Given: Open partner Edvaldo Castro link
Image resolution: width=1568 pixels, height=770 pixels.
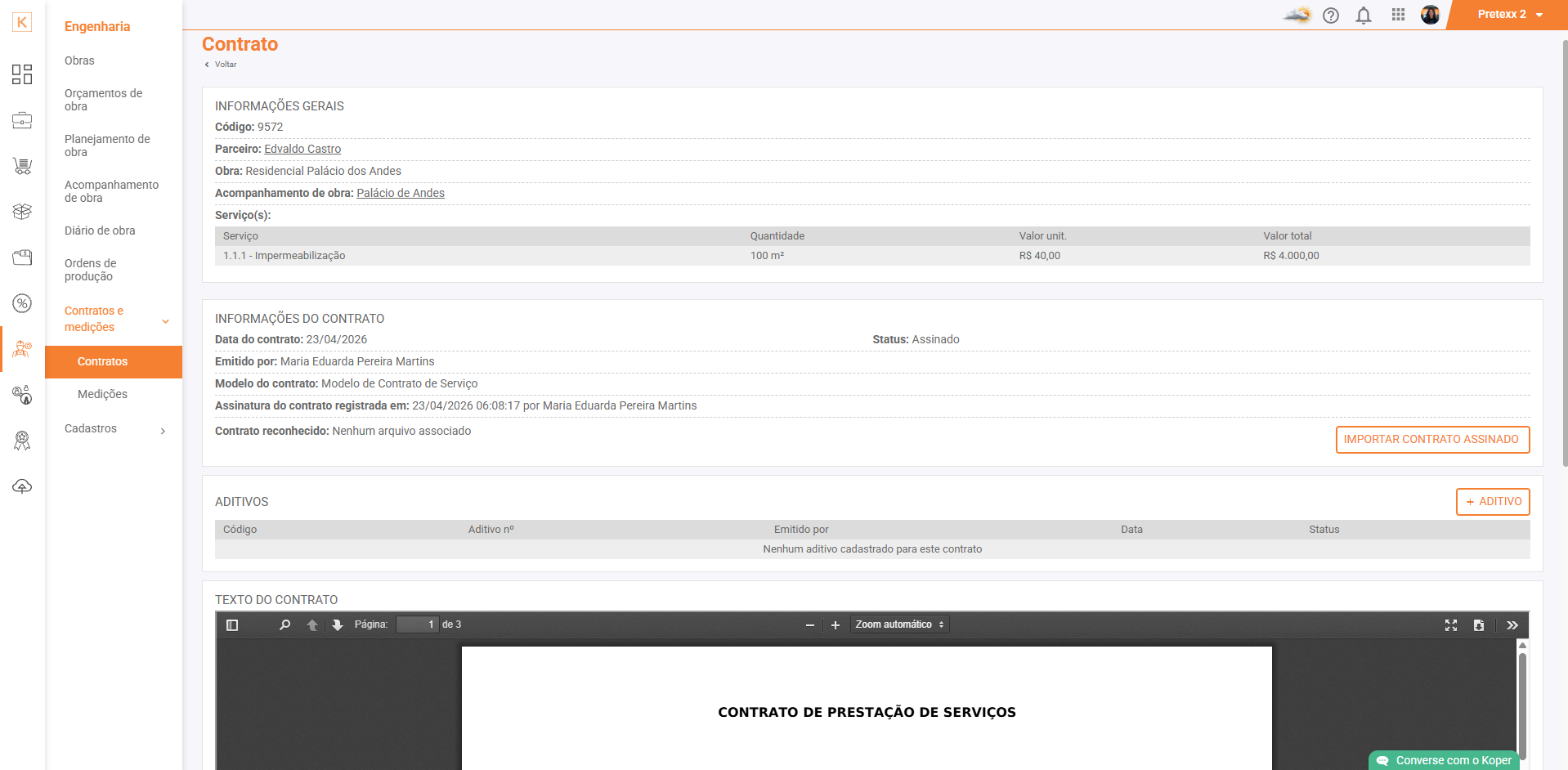Looking at the screenshot, I should pos(302,149).
